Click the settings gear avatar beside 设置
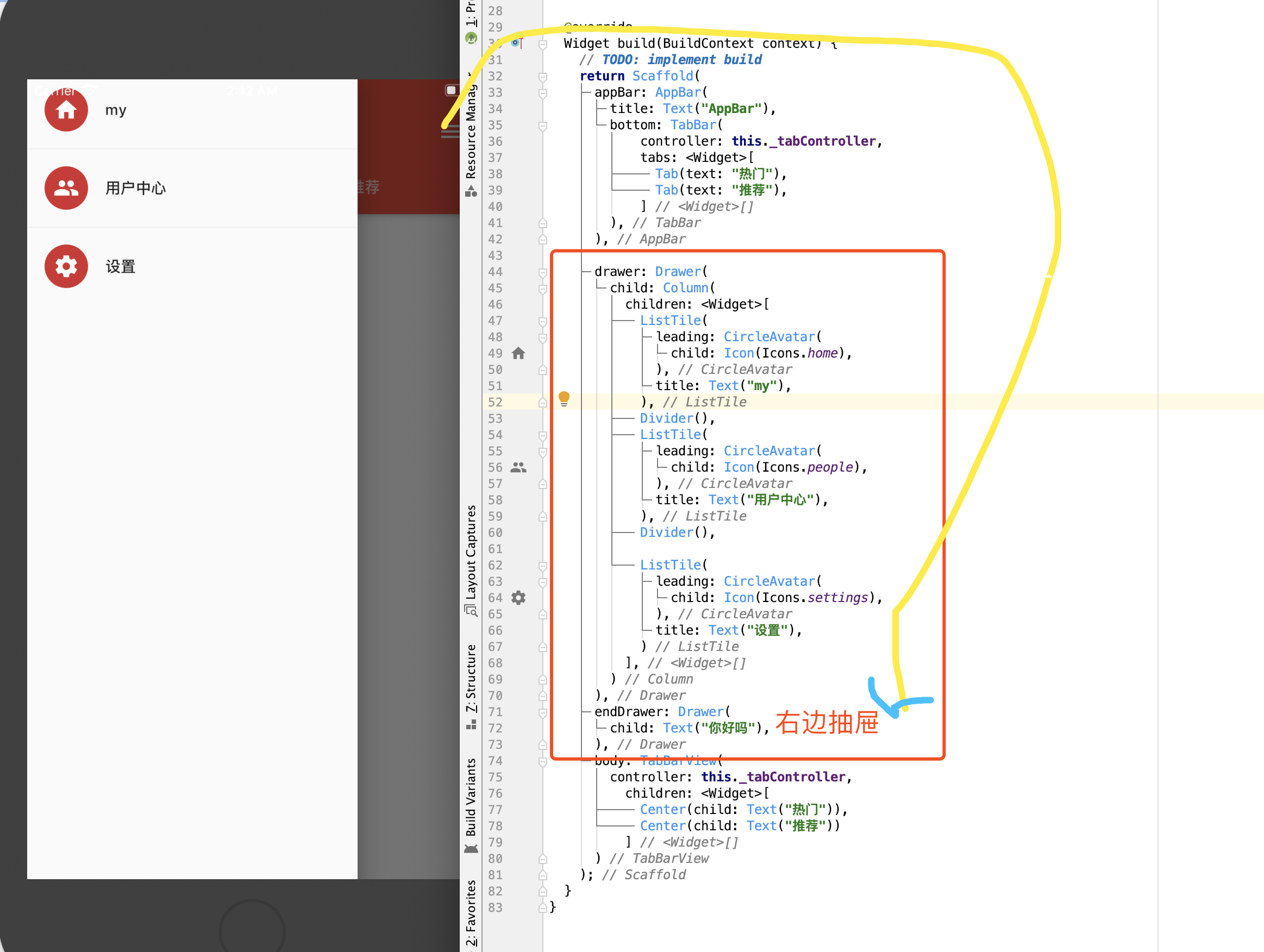 66,266
